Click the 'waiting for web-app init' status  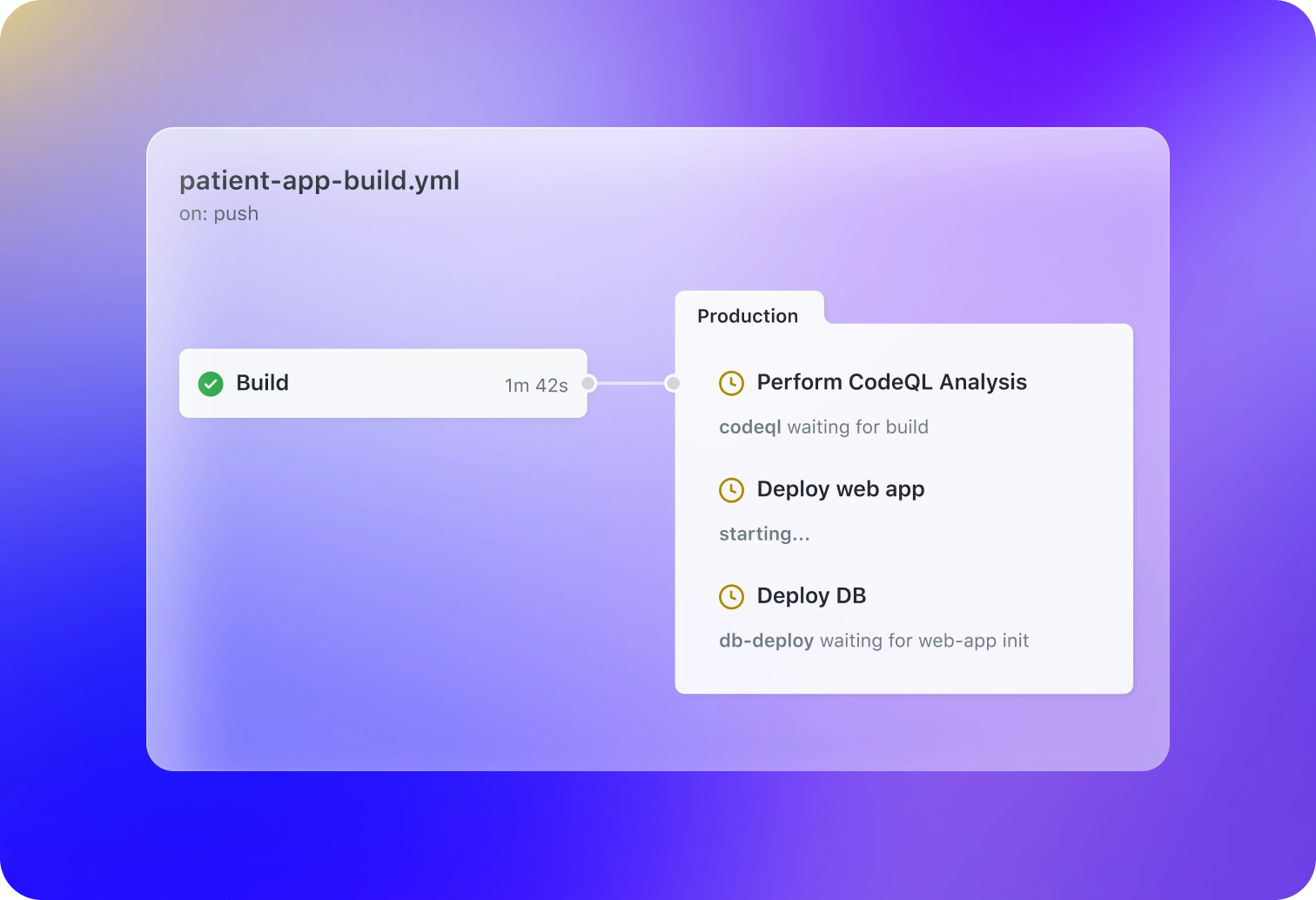(x=924, y=641)
